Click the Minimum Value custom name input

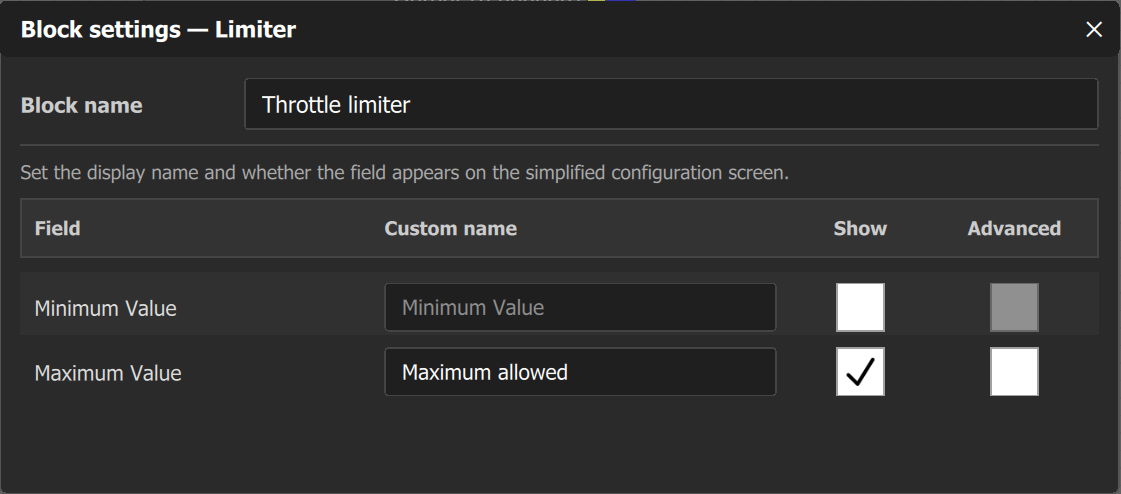click(580, 307)
